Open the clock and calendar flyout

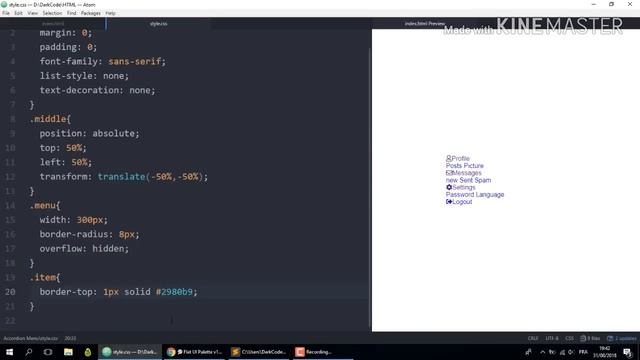pos(604,352)
